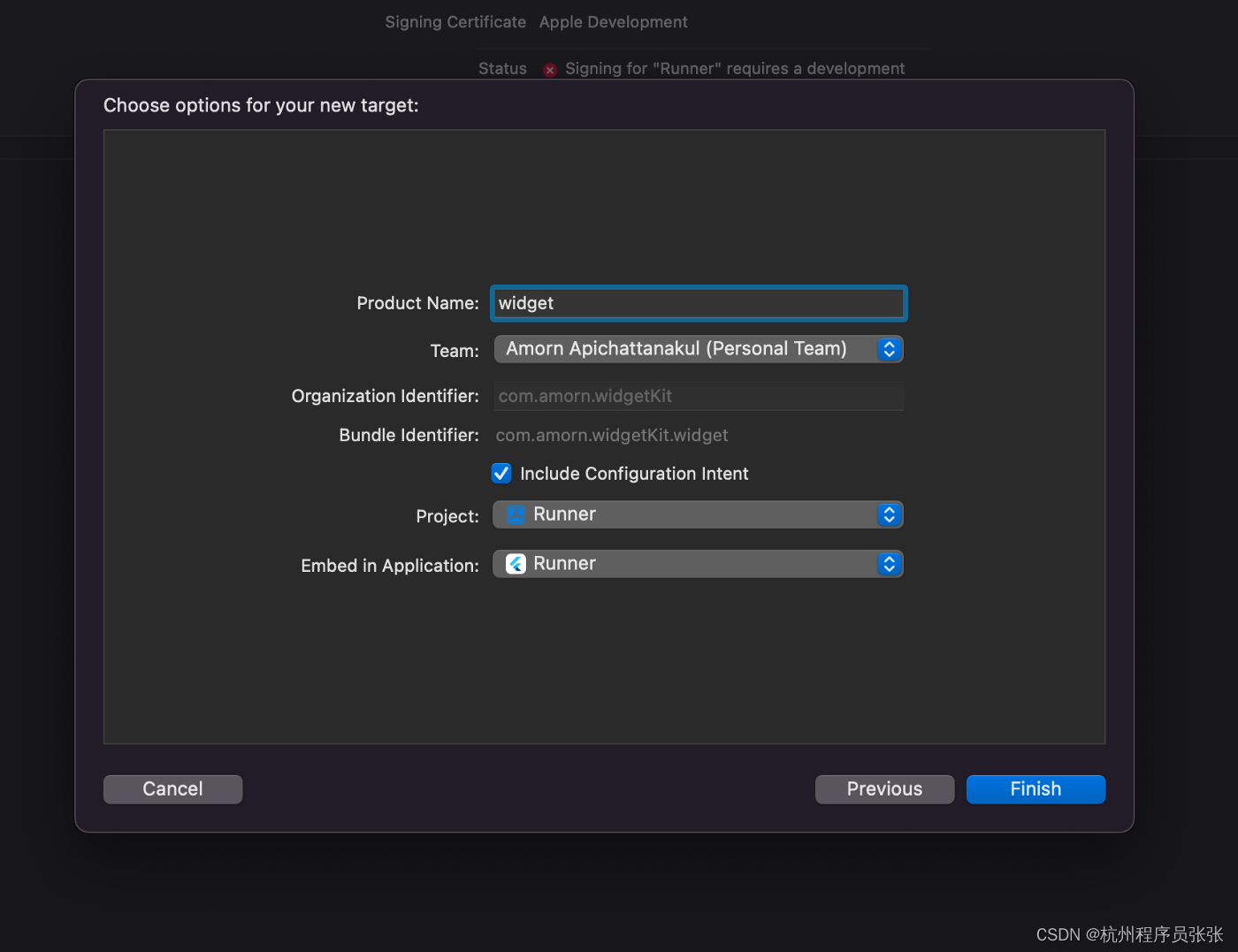Click the Product Name input field

[x=698, y=303]
